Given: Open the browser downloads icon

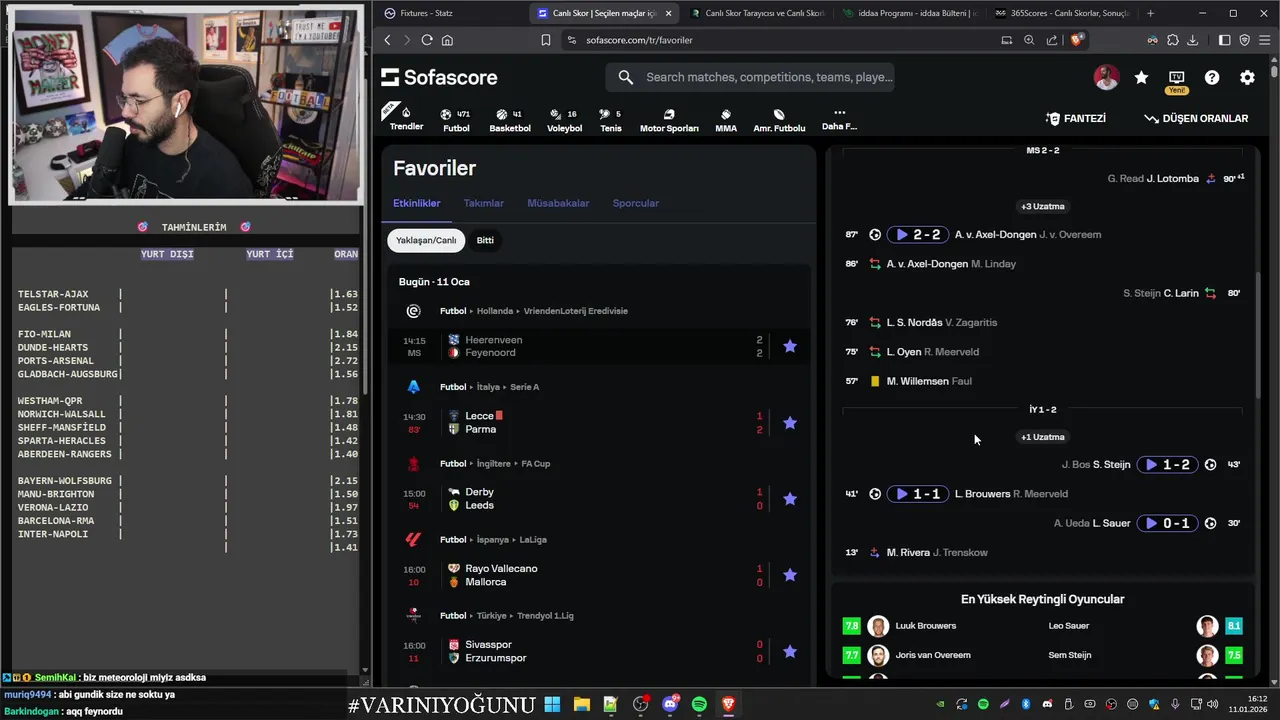Looking at the screenshot, I should coord(1192,40).
